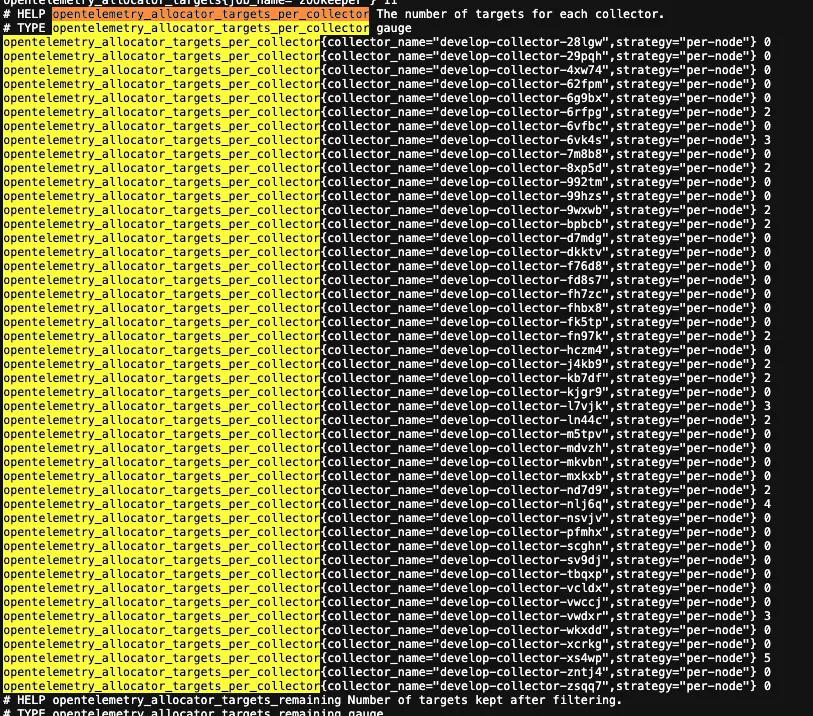The height and width of the screenshot is (716, 813).
Task: Click the metric row for develop-collector-vcldx
Action: (x=387, y=588)
